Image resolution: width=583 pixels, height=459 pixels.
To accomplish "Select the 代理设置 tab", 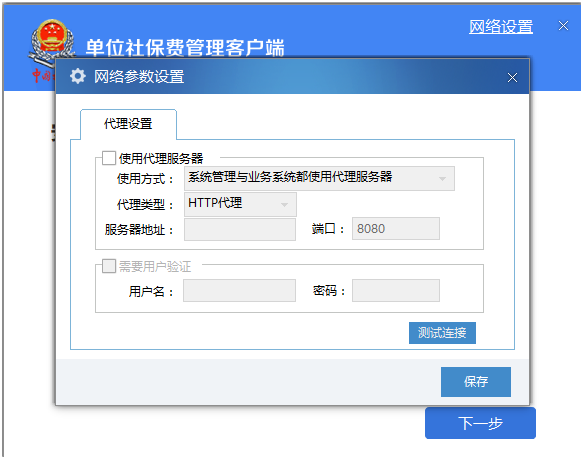I will (128, 124).
